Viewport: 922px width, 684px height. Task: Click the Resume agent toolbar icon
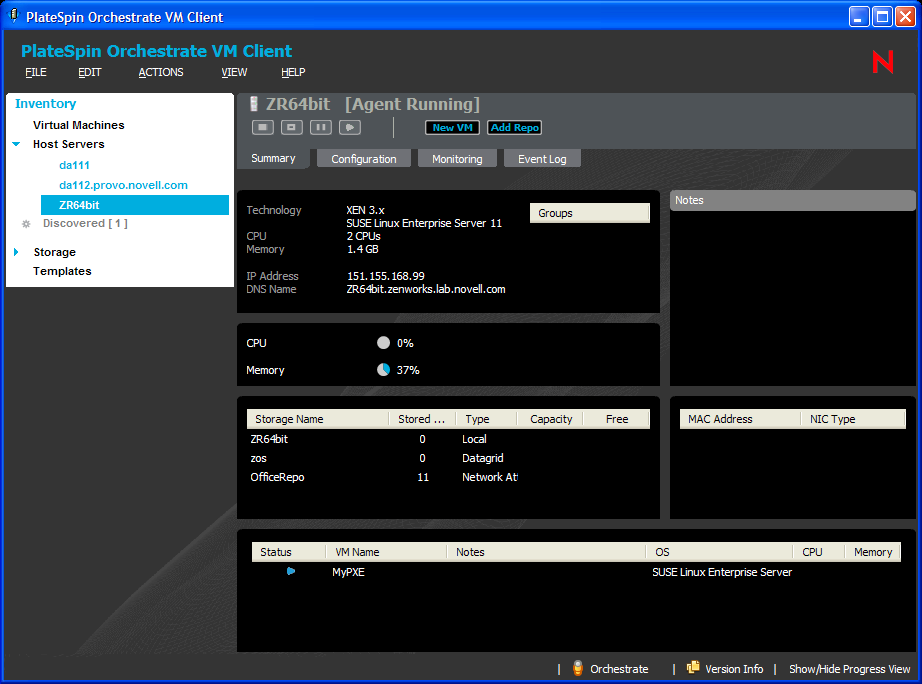click(349, 127)
